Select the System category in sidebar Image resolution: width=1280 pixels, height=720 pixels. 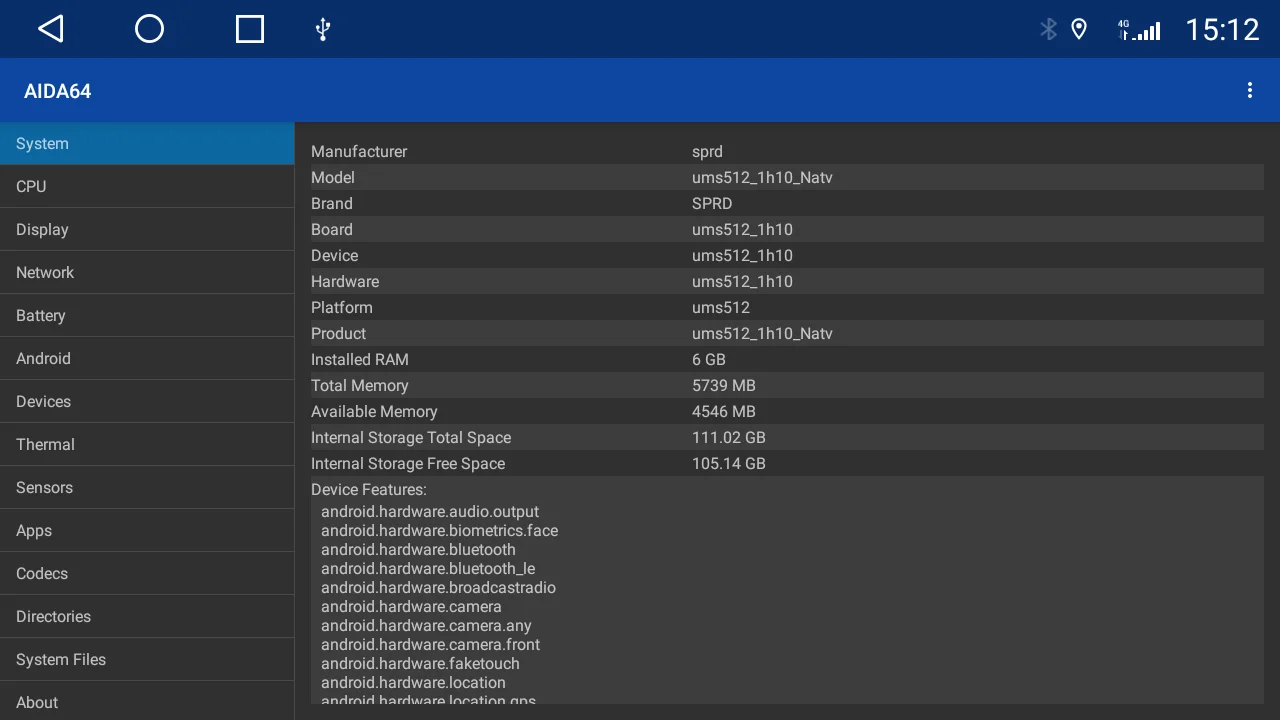(147, 144)
